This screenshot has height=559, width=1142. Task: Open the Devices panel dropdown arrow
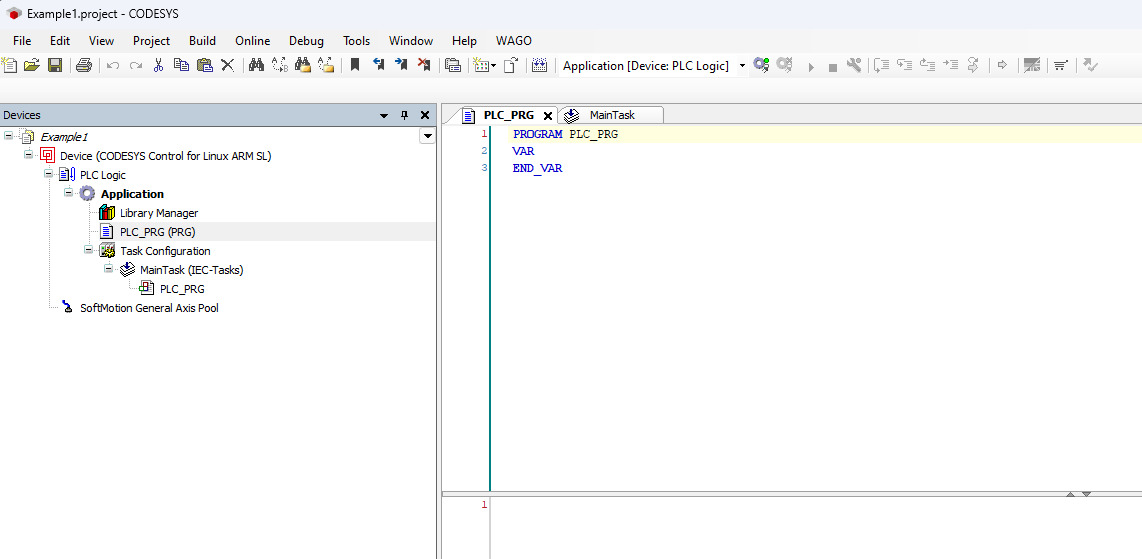click(x=384, y=115)
